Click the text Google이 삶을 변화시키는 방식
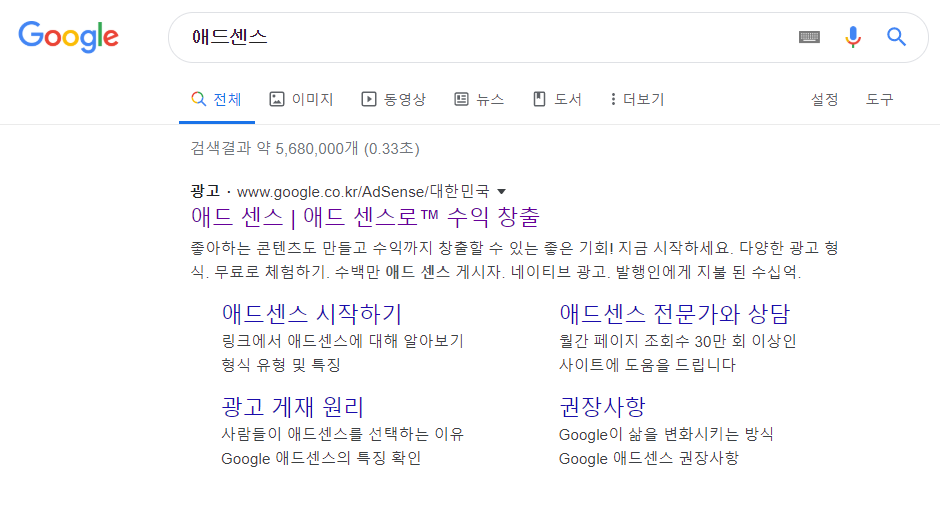Screen dimensions: 940x505 pyautogui.click(x=666, y=434)
